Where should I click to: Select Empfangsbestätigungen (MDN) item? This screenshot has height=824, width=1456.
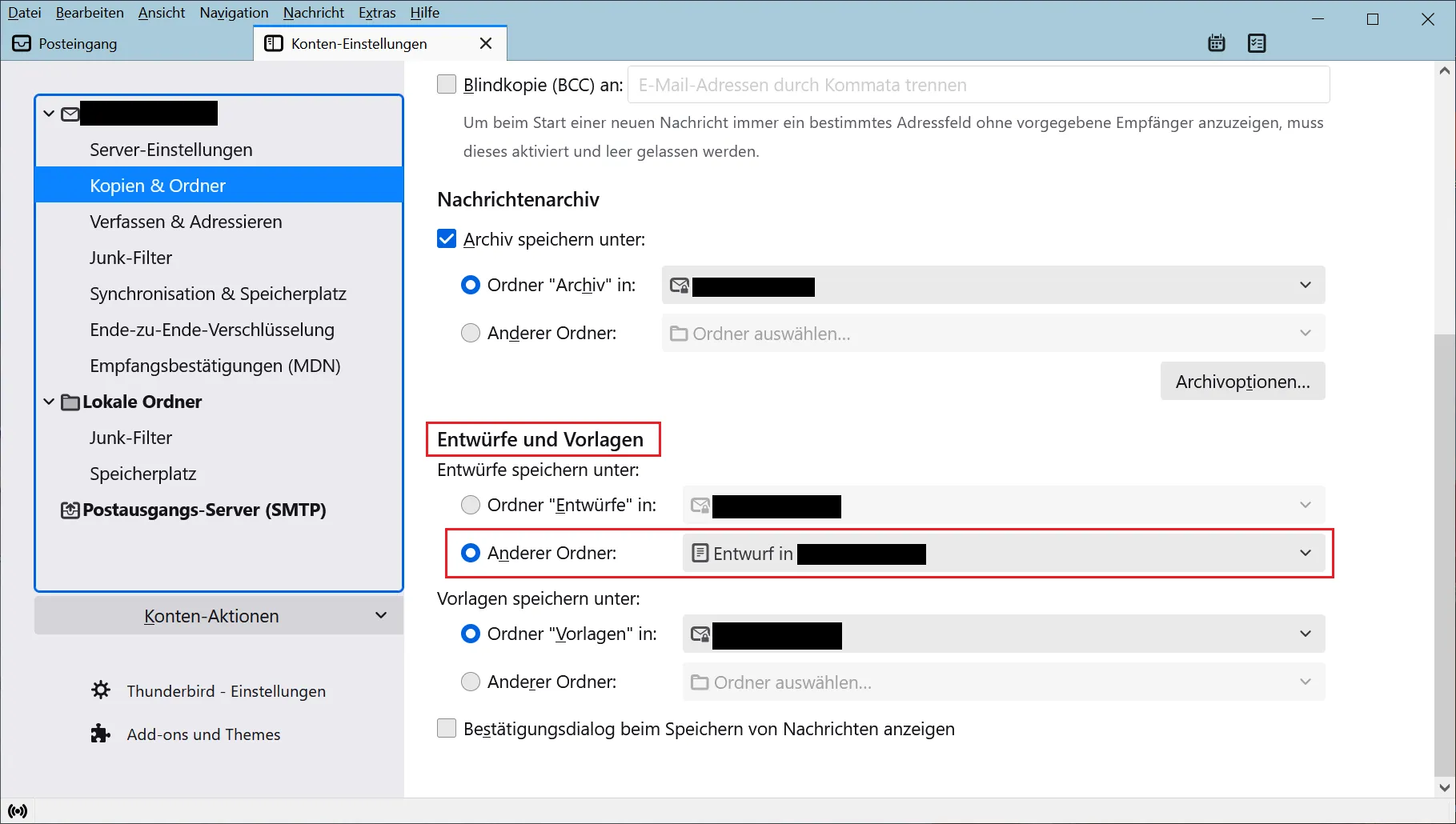pyautogui.click(x=219, y=366)
